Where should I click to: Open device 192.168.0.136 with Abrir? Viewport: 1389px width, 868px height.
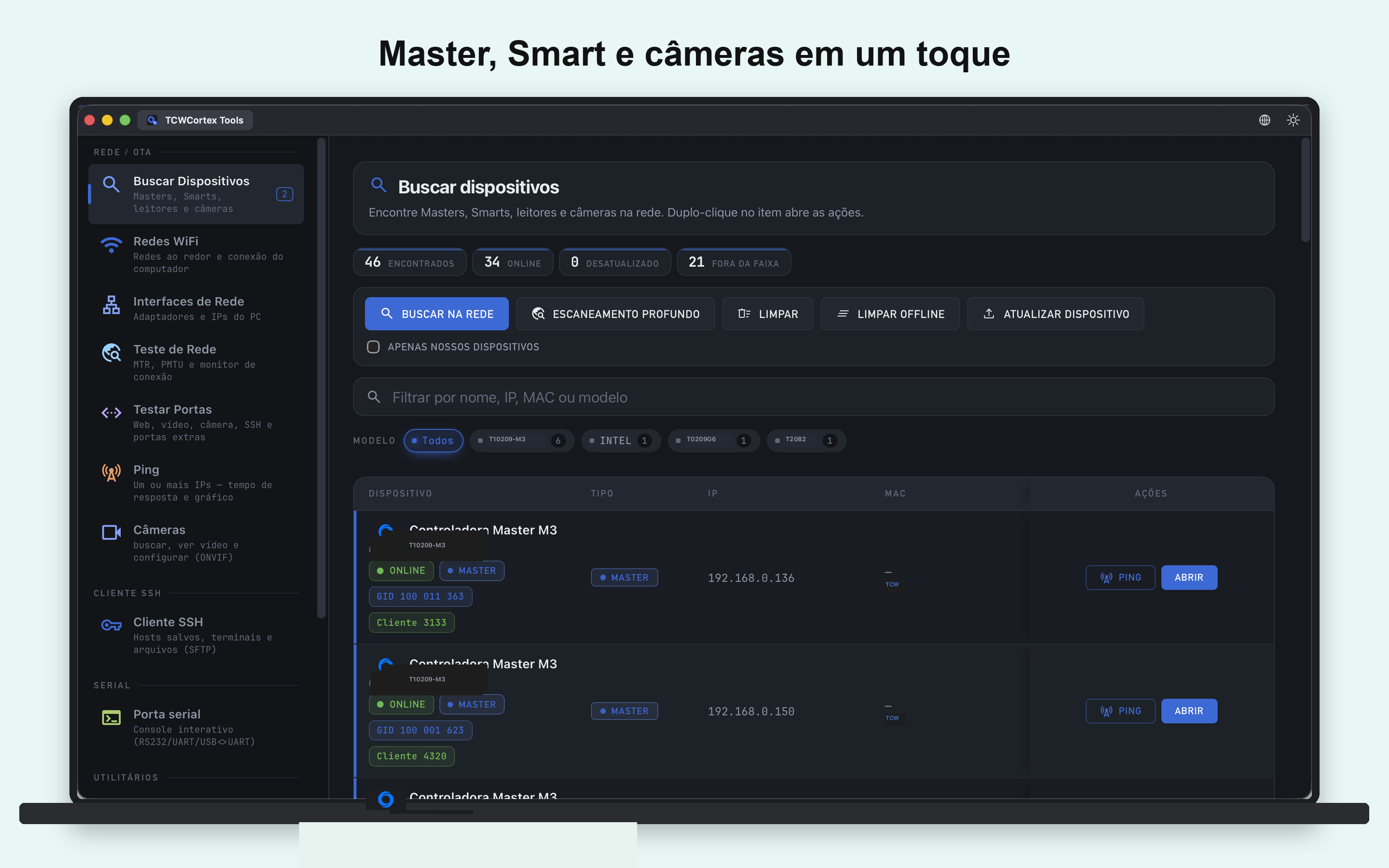[1189, 578]
